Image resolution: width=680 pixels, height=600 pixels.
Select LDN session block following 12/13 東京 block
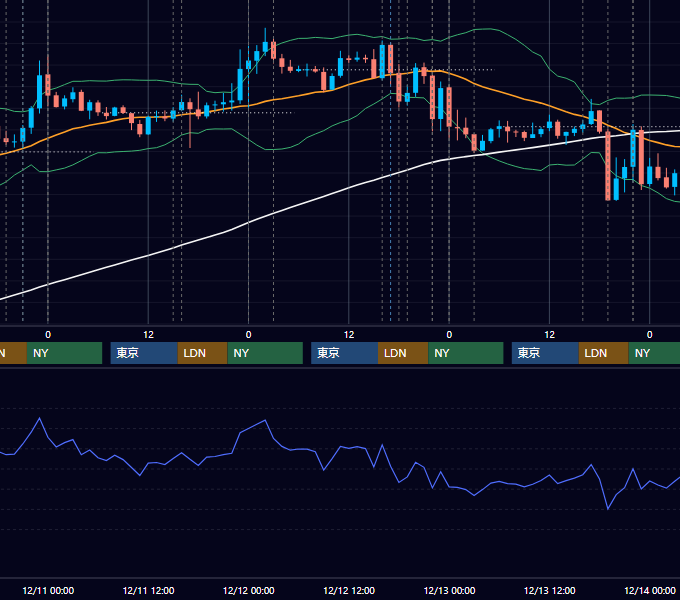click(x=604, y=353)
